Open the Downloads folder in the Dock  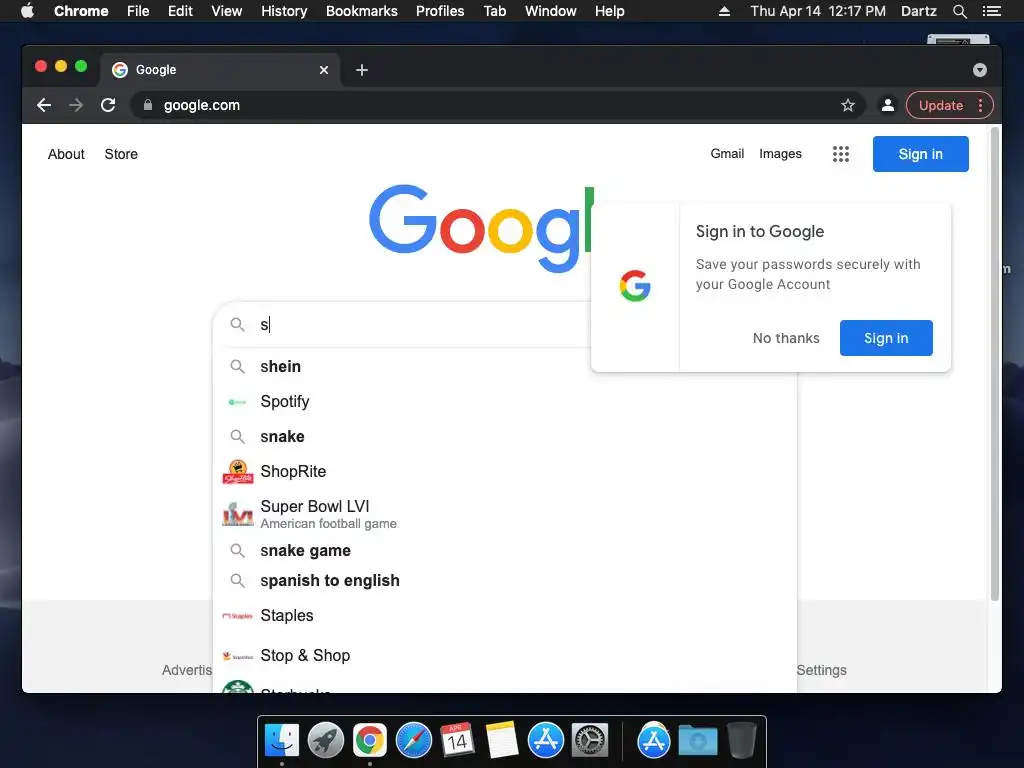pyautogui.click(x=697, y=741)
